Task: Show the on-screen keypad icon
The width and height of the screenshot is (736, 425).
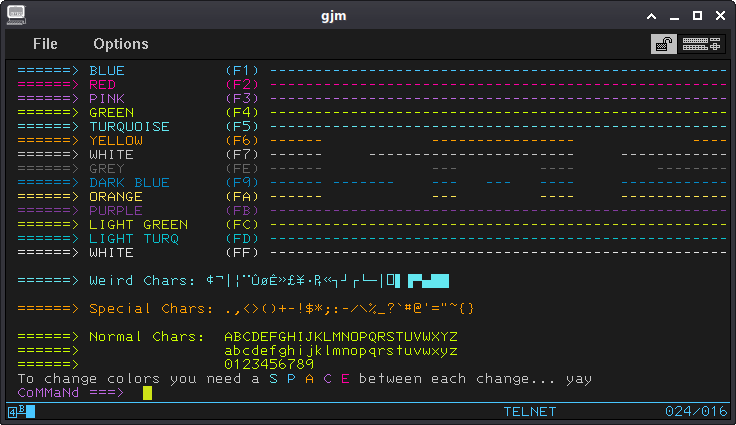Action: click(x=701, y=44)
